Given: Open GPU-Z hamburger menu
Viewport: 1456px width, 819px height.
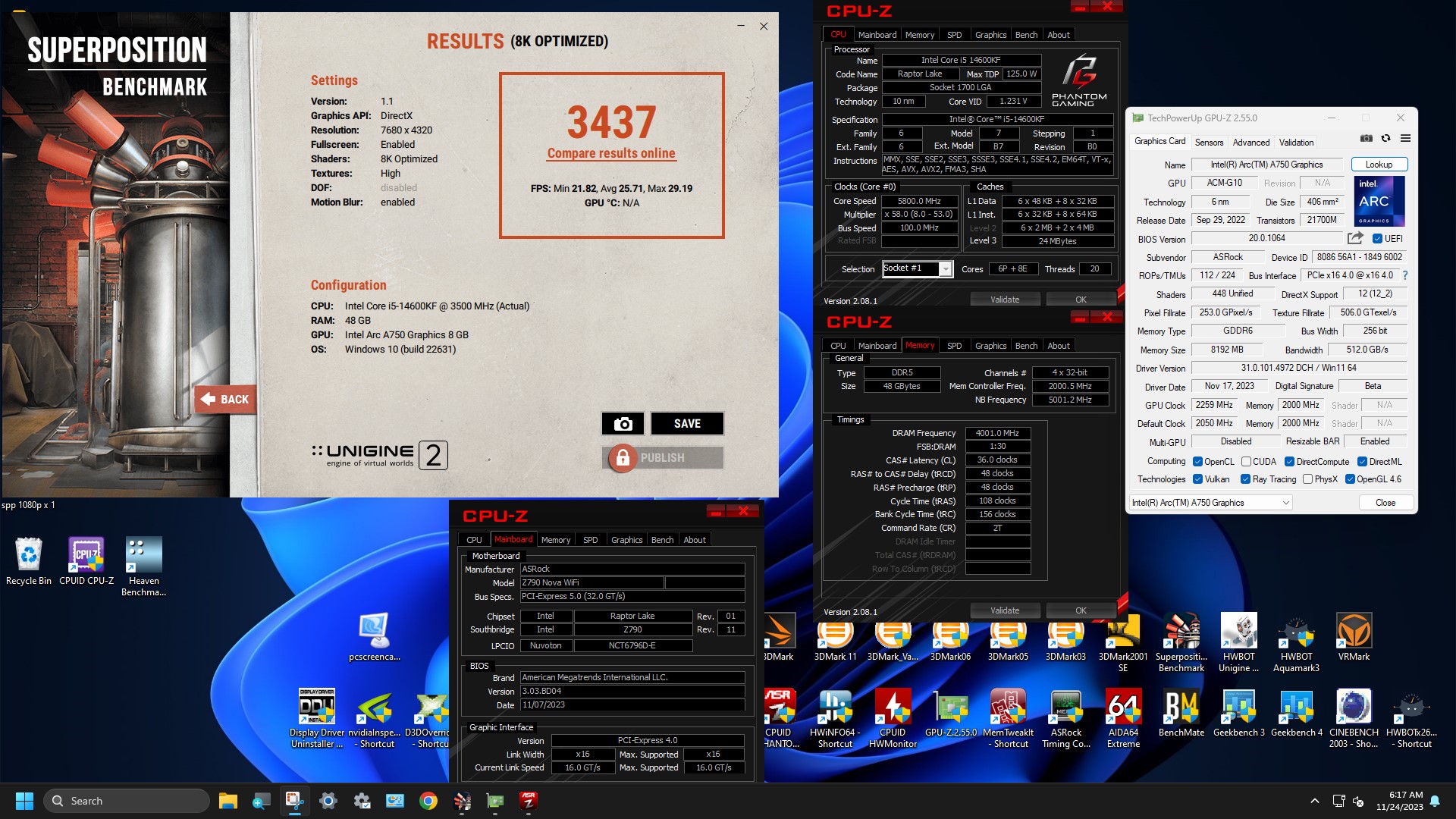Looking at the screenshot, I should click(x=1405, y=139).
